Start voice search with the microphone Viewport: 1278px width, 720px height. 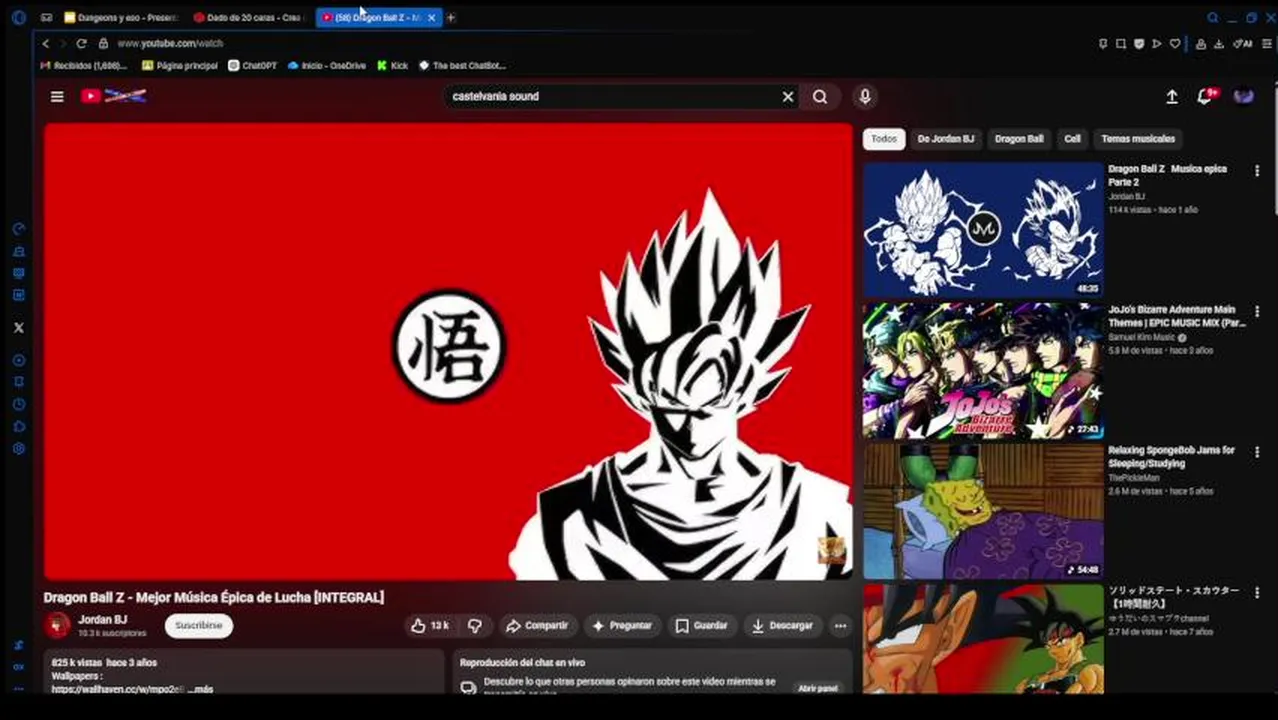point(865,96)
